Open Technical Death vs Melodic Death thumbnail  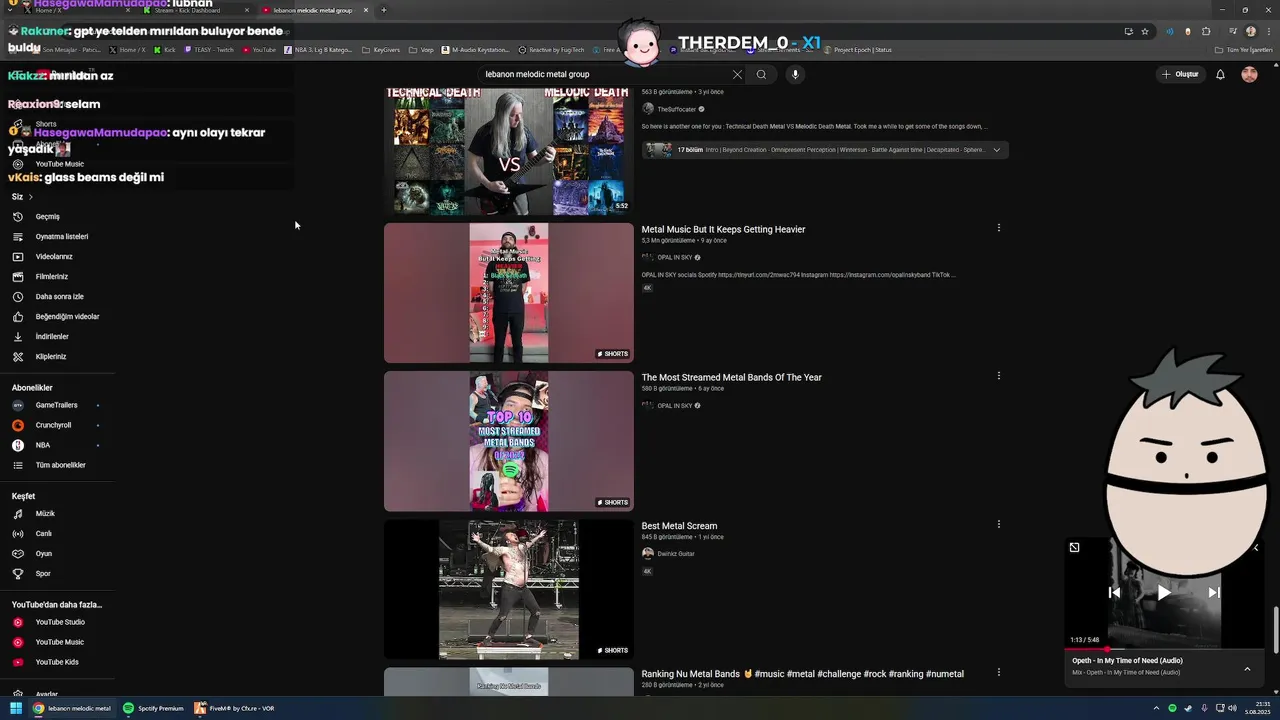[509, 151]
